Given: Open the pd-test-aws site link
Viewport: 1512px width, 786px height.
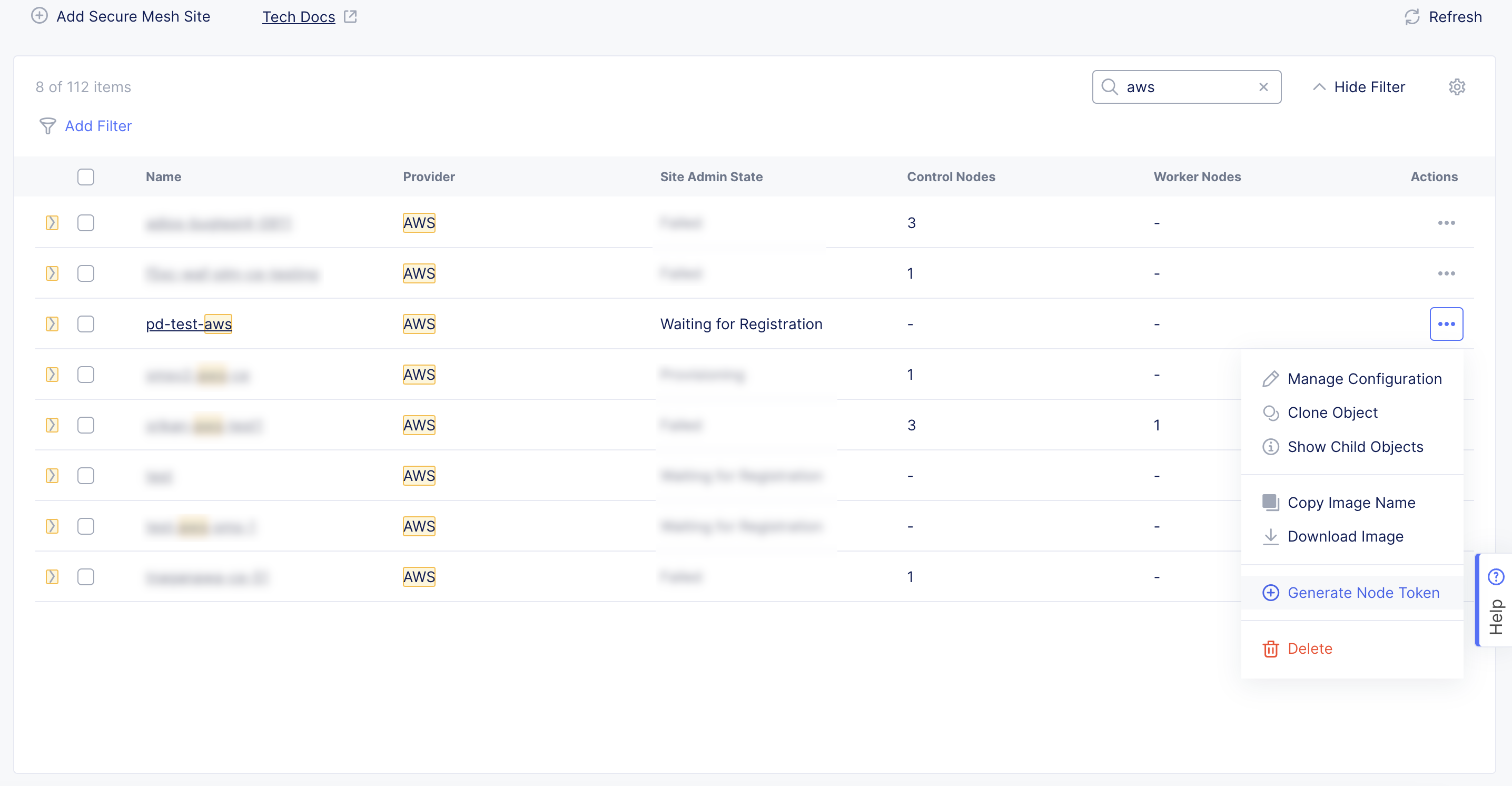Looking at the screenshot, I should coord(189,324).
